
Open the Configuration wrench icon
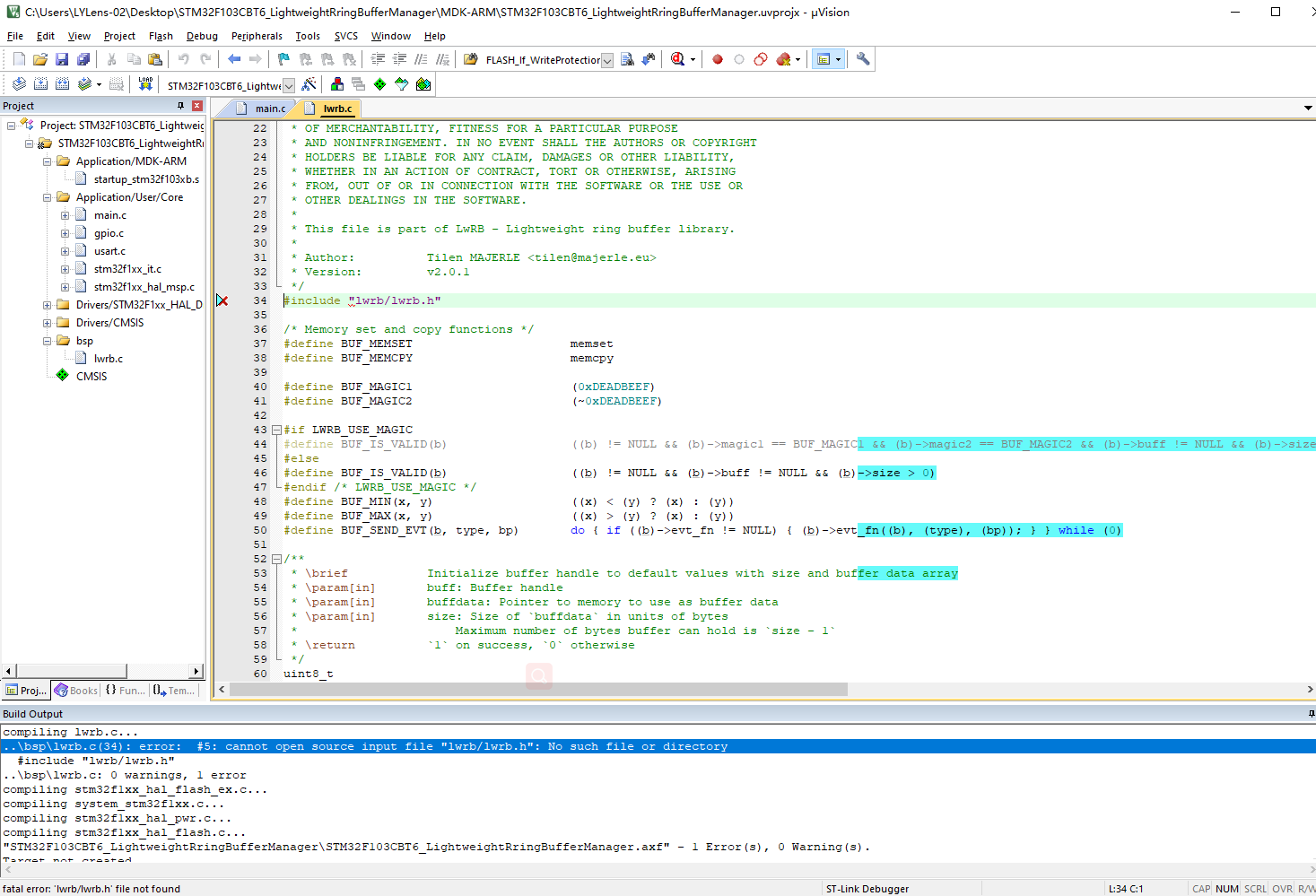click(863, 59)
